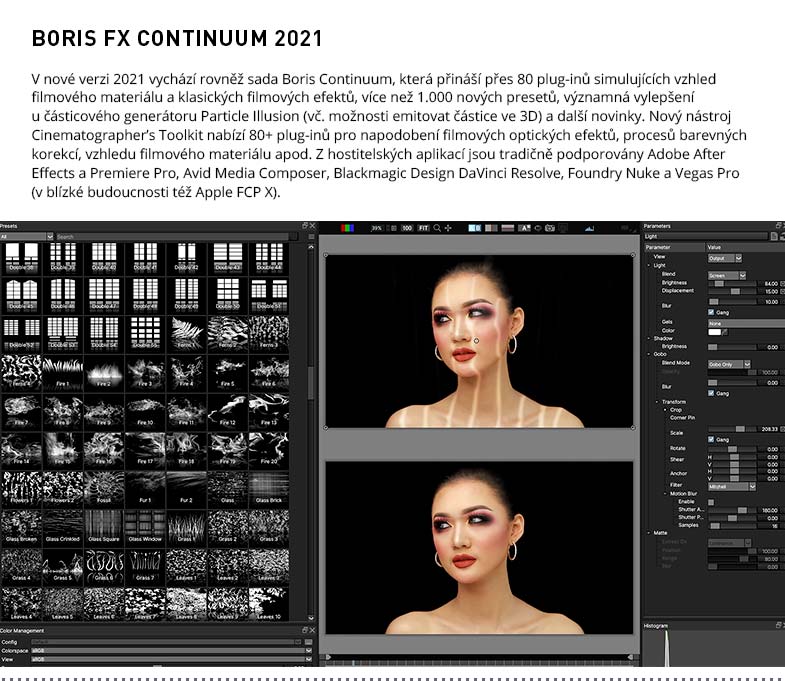Click the horizontal split compare icon
The height and width of the screenshot is (681, 785).
(x=508, y=228)
